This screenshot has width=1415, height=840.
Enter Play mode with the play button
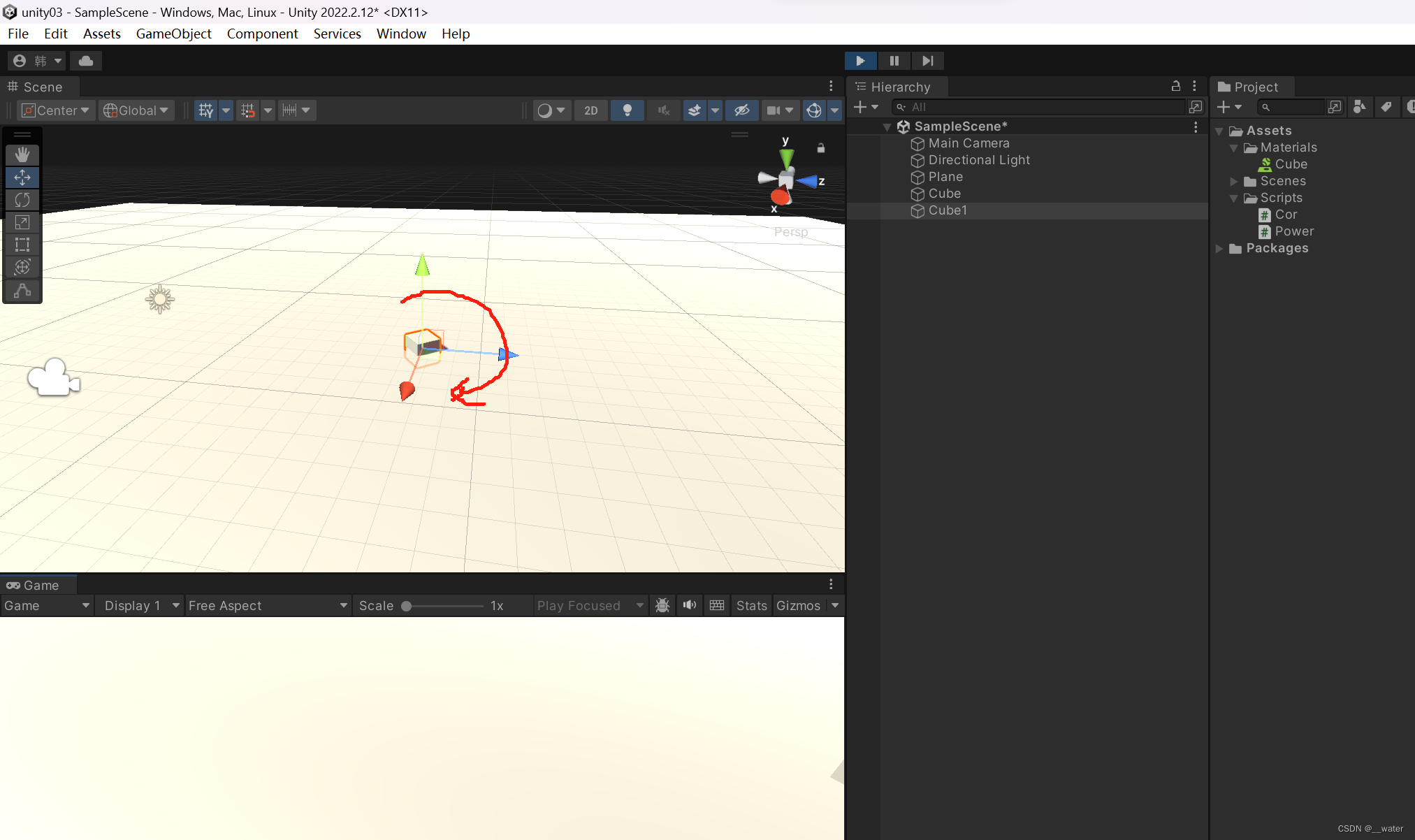pyautogui.click(x=860, y=61)
